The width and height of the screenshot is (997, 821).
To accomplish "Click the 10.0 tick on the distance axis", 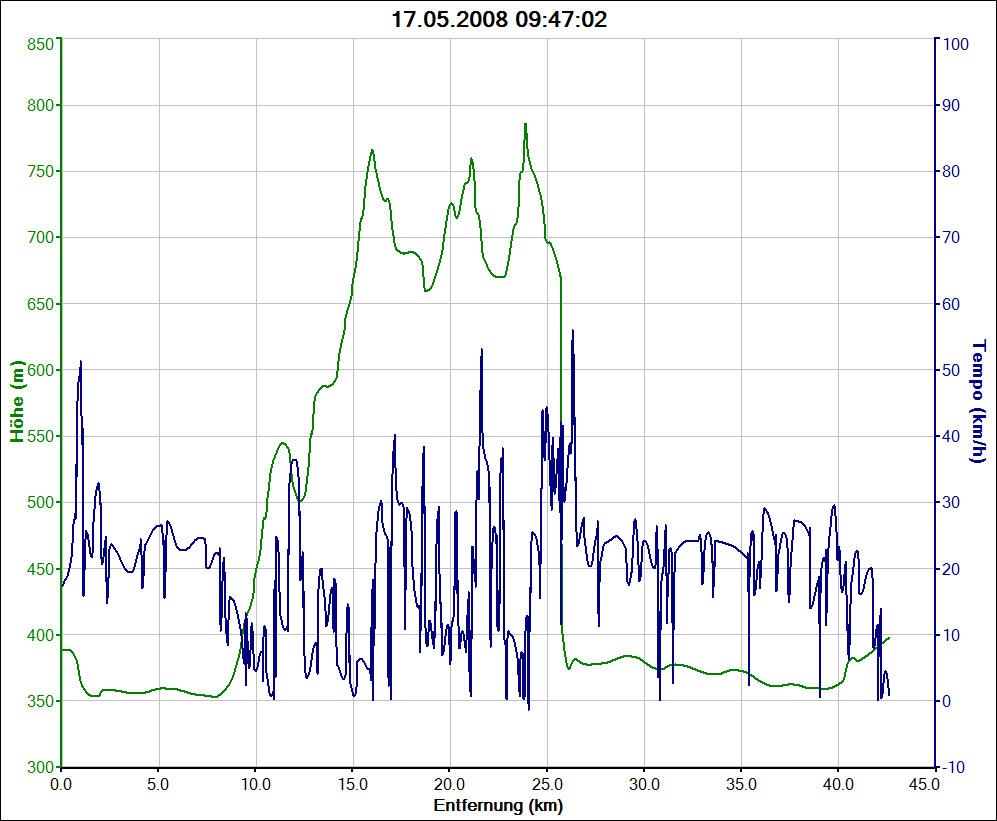I will coord(255,786).
